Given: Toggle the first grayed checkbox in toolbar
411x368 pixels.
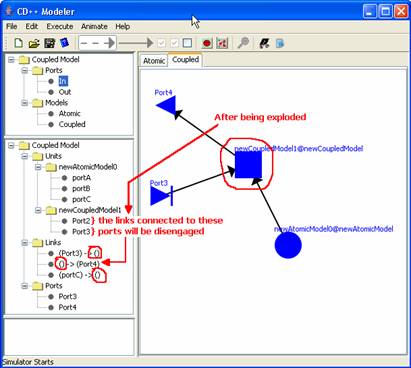Looking at the screenshot, I should pos(162,43).
